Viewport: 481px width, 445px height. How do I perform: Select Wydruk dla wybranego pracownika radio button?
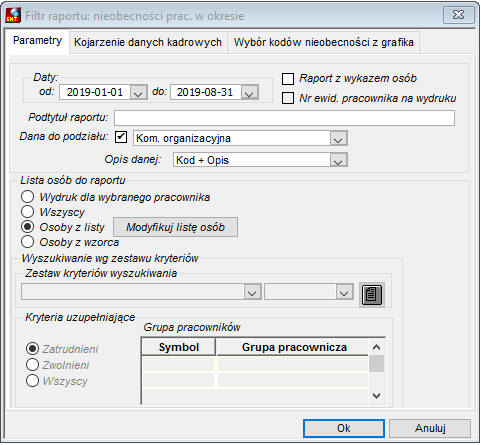(x=27, y=197)
